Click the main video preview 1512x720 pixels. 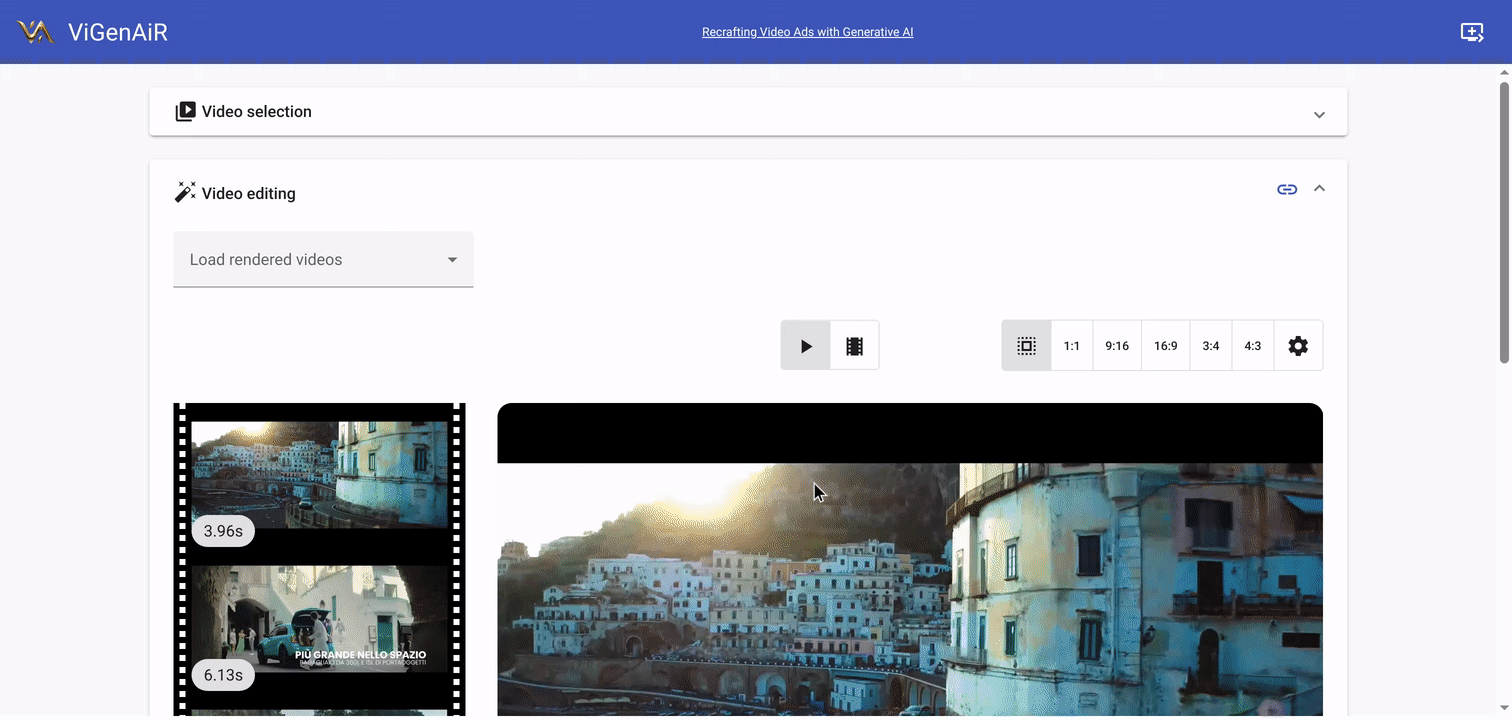(910, 560)
